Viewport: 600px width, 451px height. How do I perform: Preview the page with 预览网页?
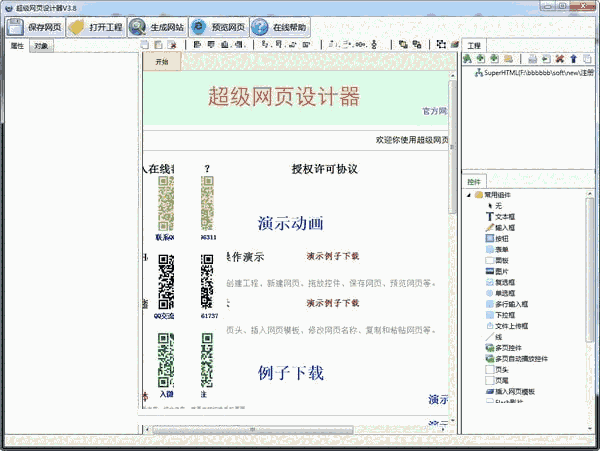click(219, 27)
